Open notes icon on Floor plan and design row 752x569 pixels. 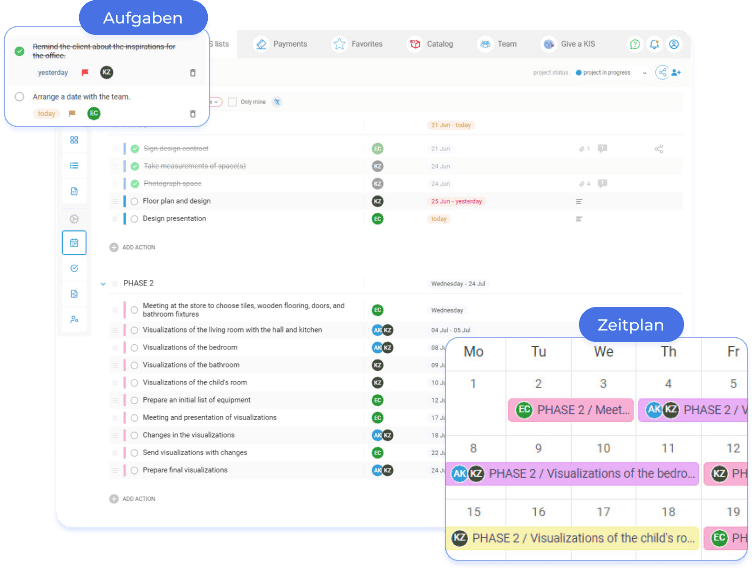(x=579, y=202)
